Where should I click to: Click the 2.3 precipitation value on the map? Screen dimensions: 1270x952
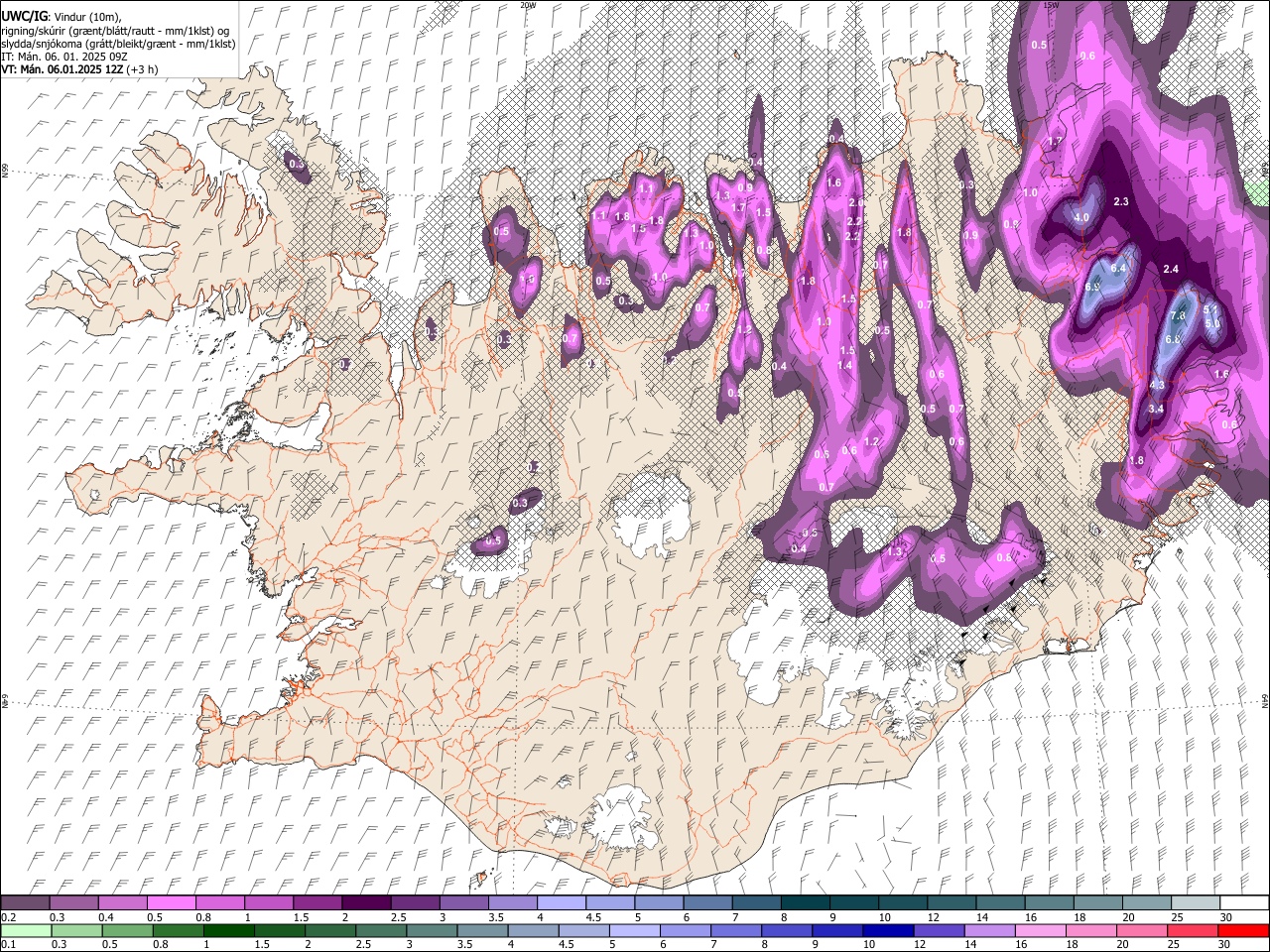coord(1121,201)
